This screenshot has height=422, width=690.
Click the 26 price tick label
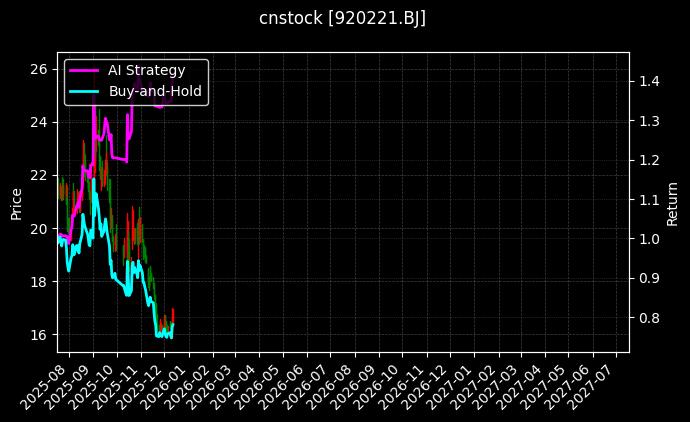(39, 69)
